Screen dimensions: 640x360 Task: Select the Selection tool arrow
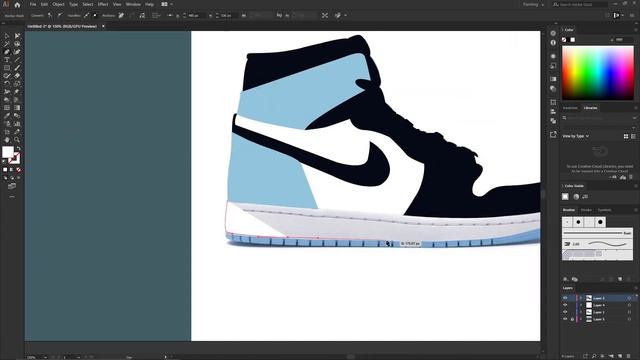(x=7, y=36)
